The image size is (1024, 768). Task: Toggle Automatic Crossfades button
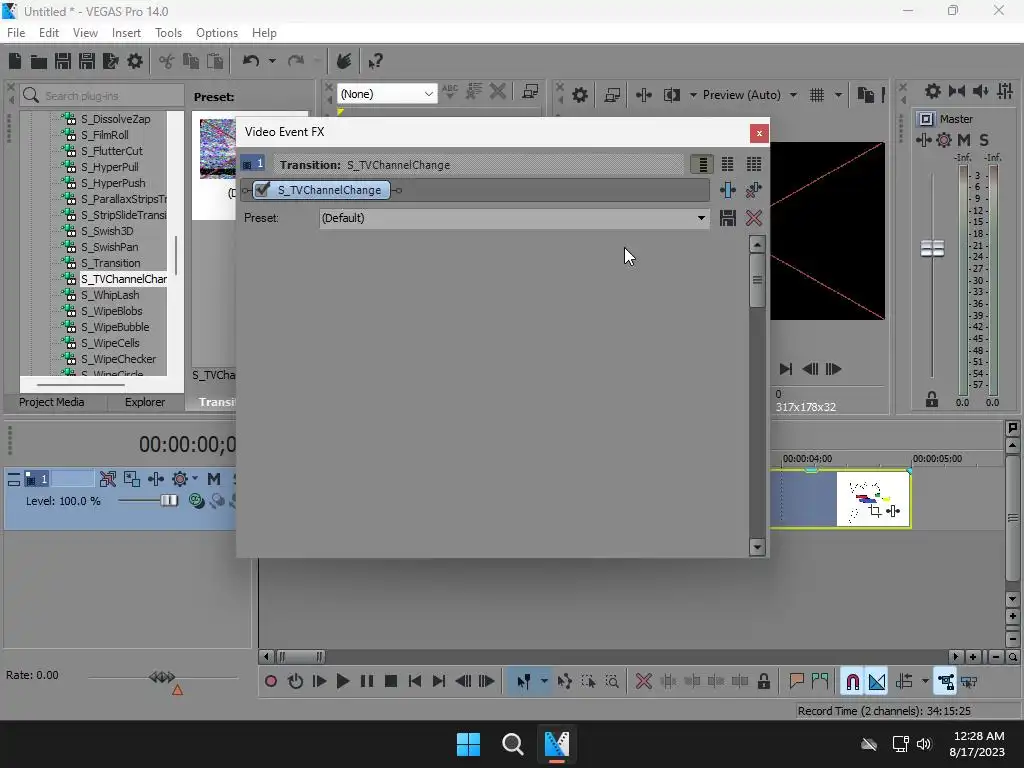tap(877, 682)
